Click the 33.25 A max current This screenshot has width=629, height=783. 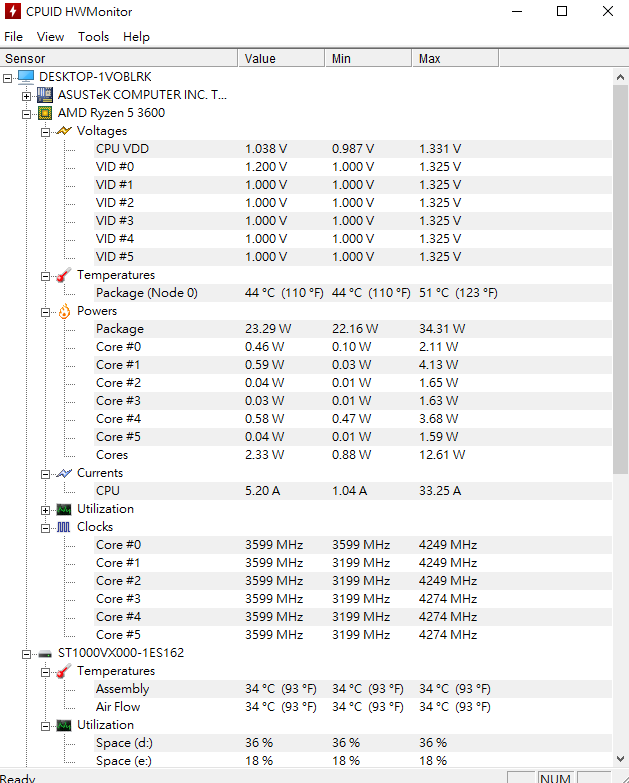tap(440, 491)
